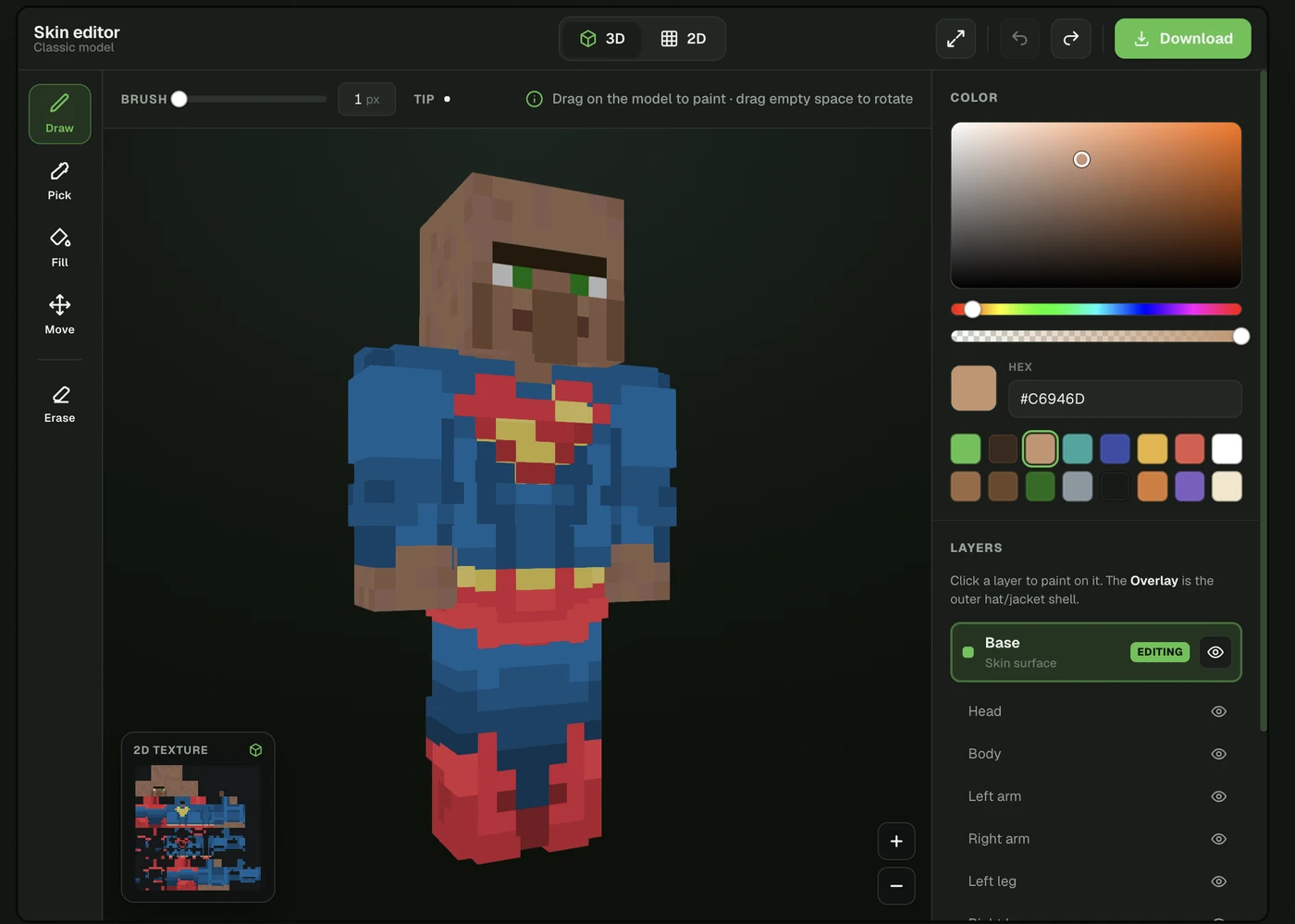The height and width of the screenshot is (924, 1295).
Task: Select the Left leg layer row
Action: tap(1096, 881)
